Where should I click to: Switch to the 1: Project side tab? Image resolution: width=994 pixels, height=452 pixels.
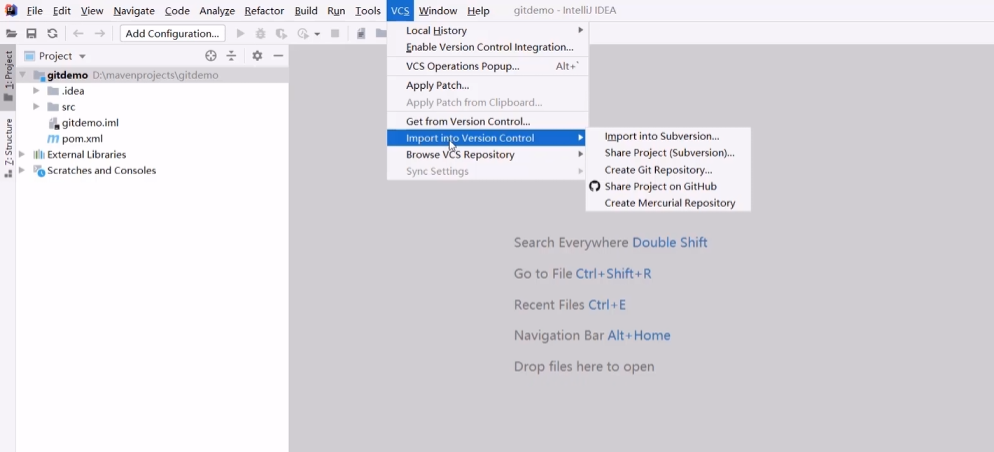(8, 76)
